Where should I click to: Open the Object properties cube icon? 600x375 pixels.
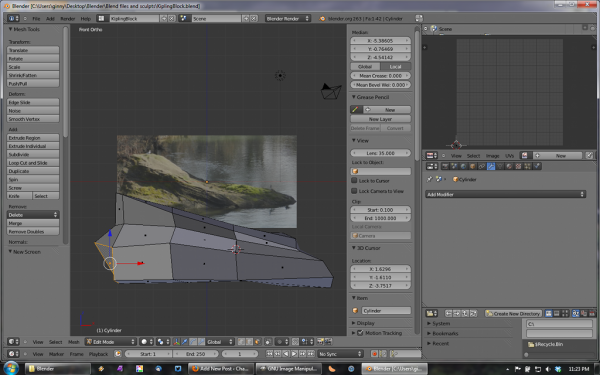pos(473,166)
